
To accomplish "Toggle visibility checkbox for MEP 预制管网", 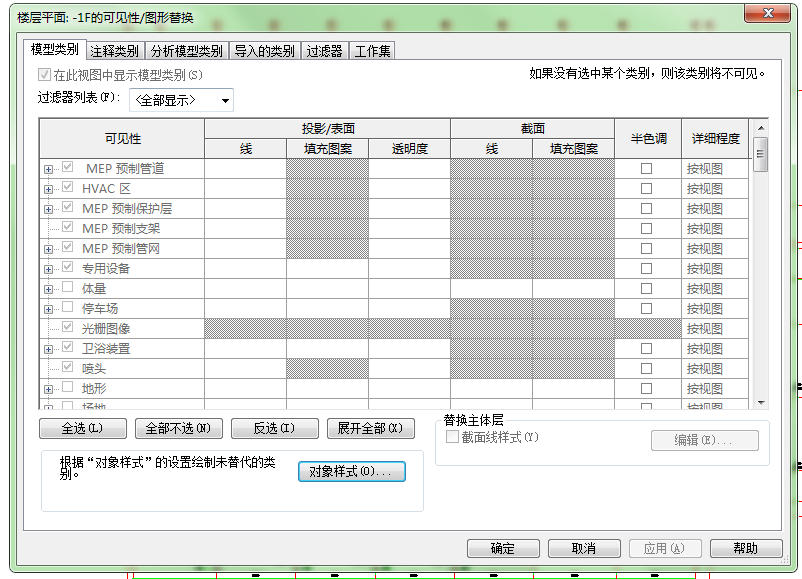I will click(x=68, y=247).
